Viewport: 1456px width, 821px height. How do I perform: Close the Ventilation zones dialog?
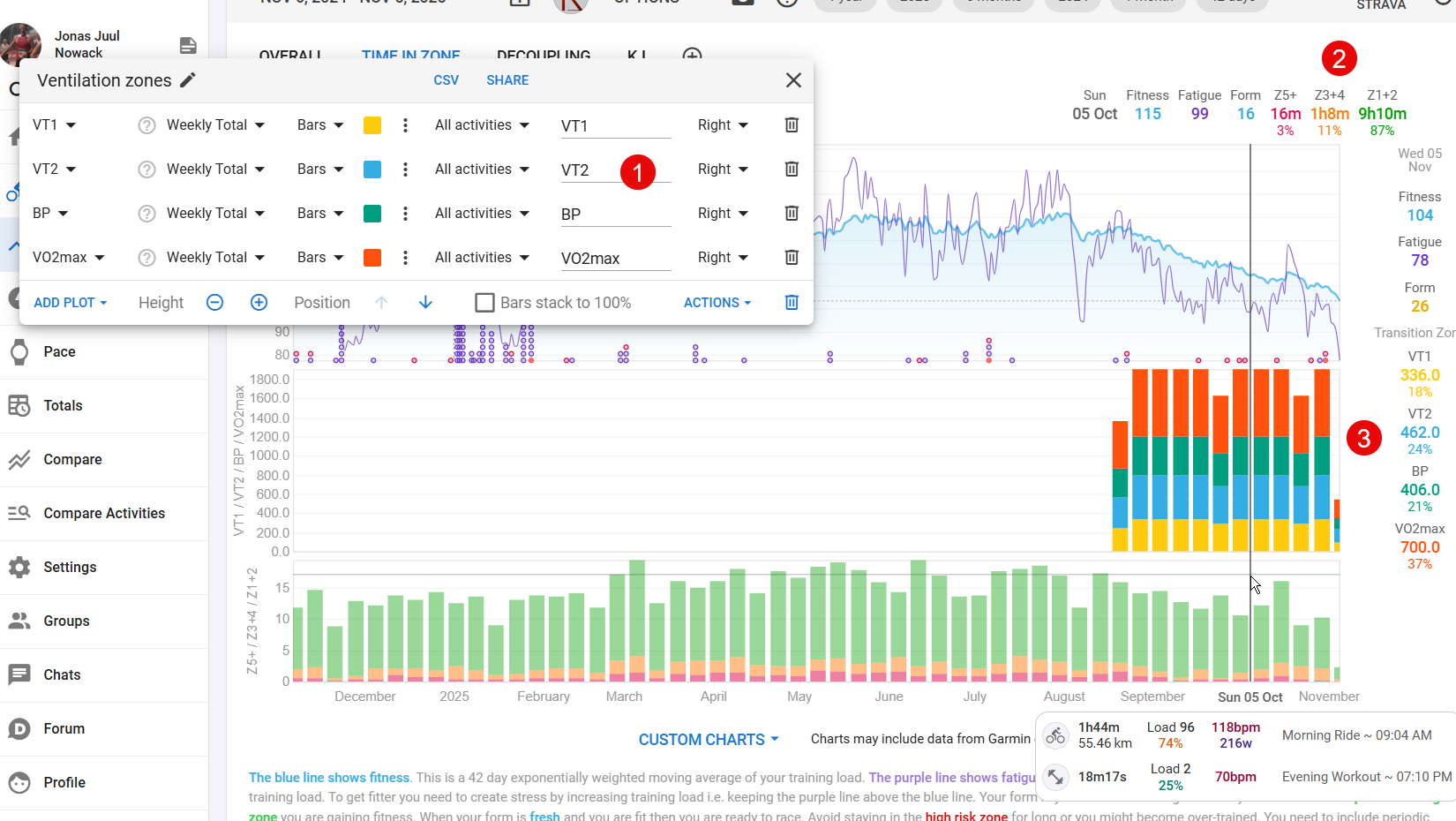pos(793,80)
